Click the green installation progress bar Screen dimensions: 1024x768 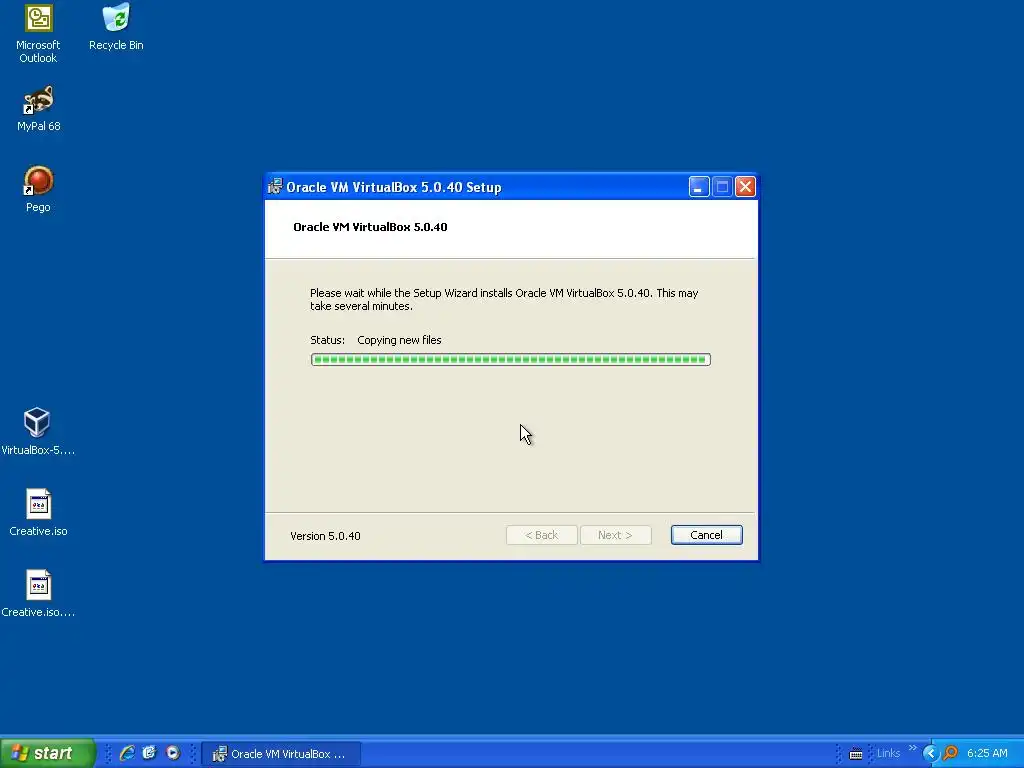(511, 360)
